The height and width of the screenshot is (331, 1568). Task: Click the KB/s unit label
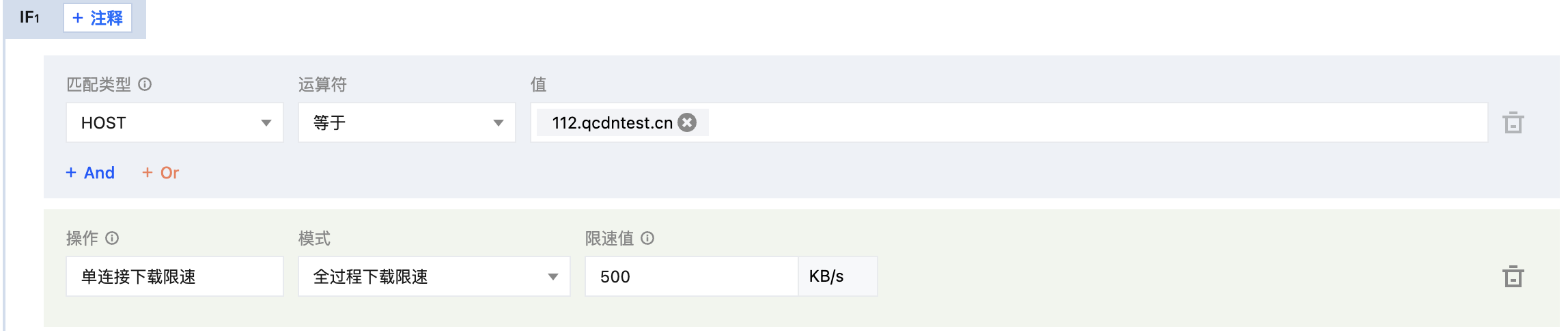826,276
